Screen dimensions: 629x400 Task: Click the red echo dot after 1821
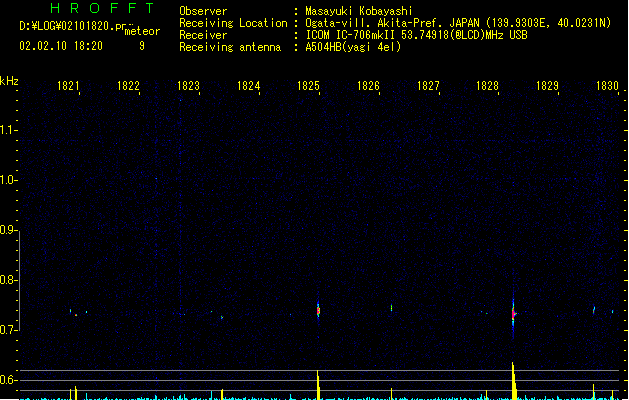(75, 315)
